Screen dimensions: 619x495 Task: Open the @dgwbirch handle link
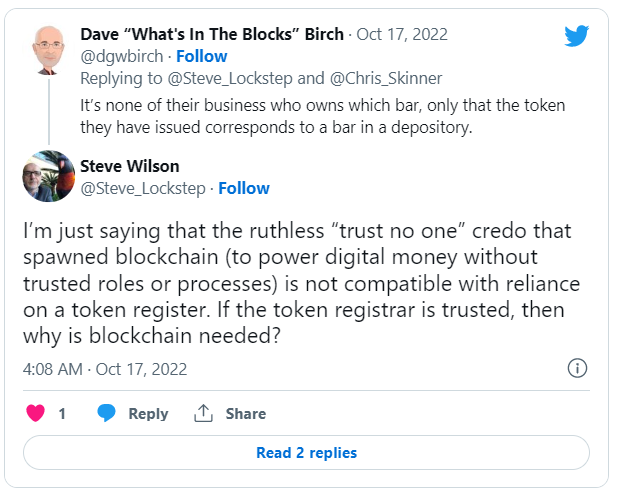tap(122, 56)
